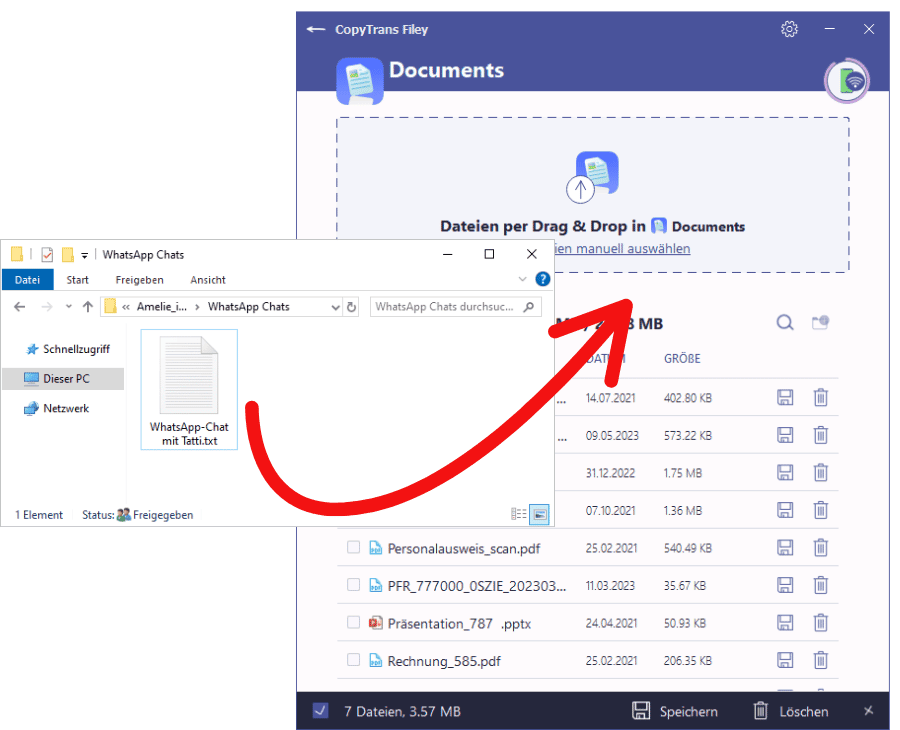Uncheck the select-all box in bottom bar
Screen dimensions: 900x730
pos(320,711)
